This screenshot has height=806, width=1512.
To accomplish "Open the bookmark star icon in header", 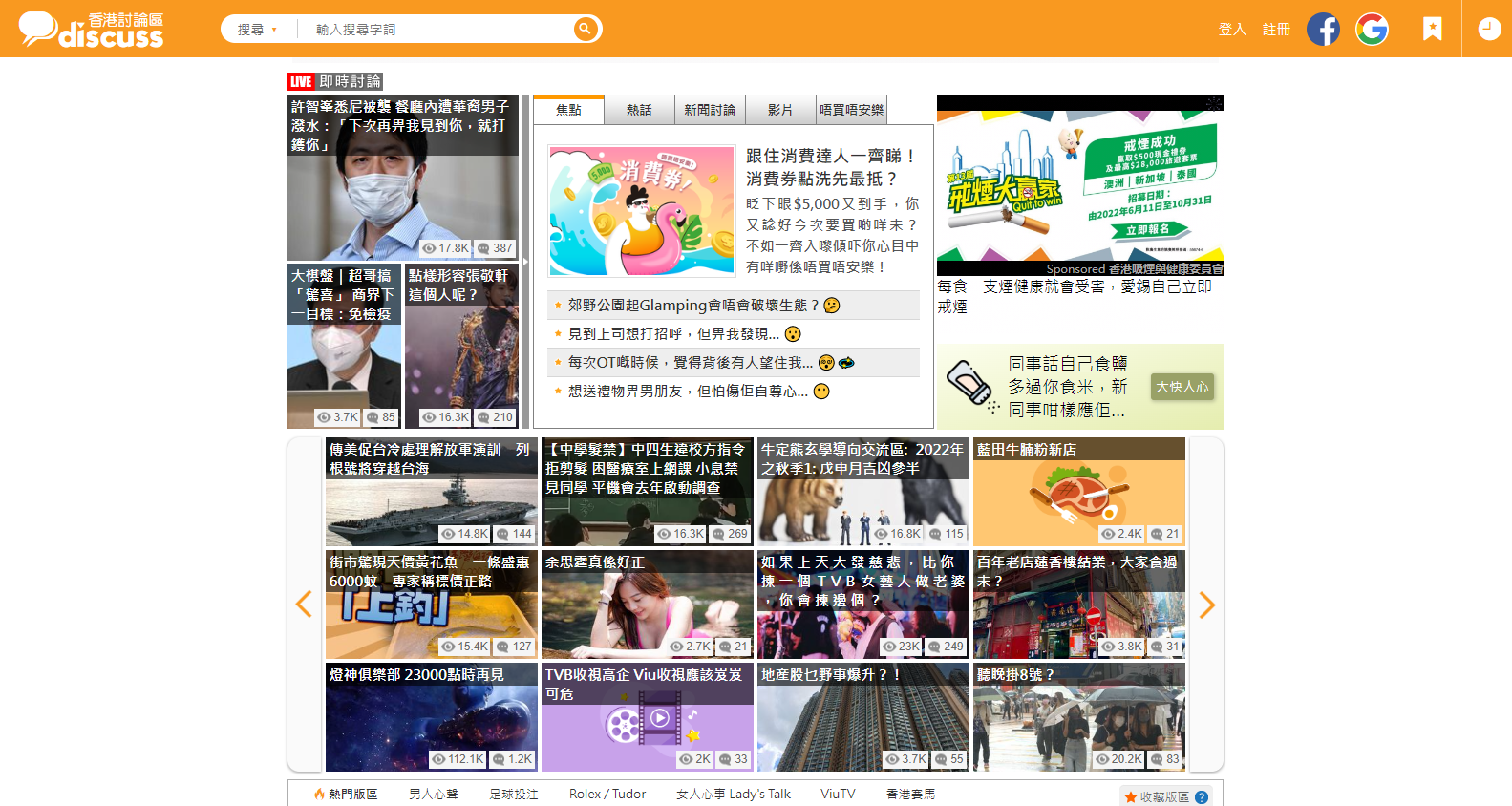I will 1432,29.
